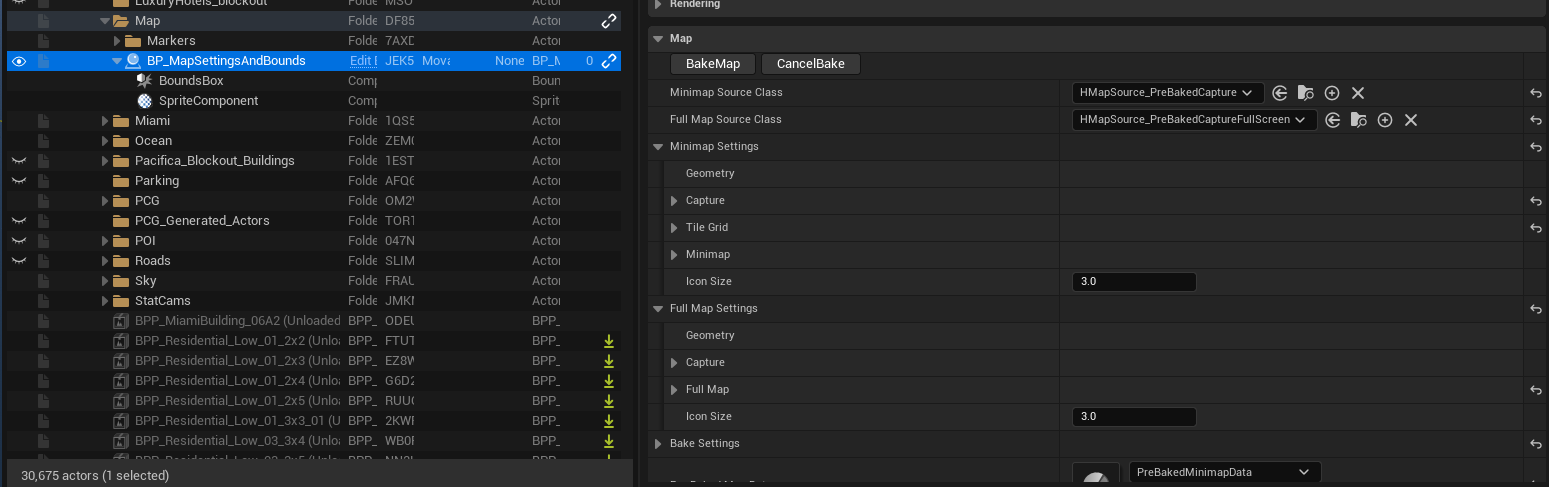Load the BPP_Residential_Low_01_2x3 unloaded actor
The image size is (1549, 487).
click(x=608, y=361)
